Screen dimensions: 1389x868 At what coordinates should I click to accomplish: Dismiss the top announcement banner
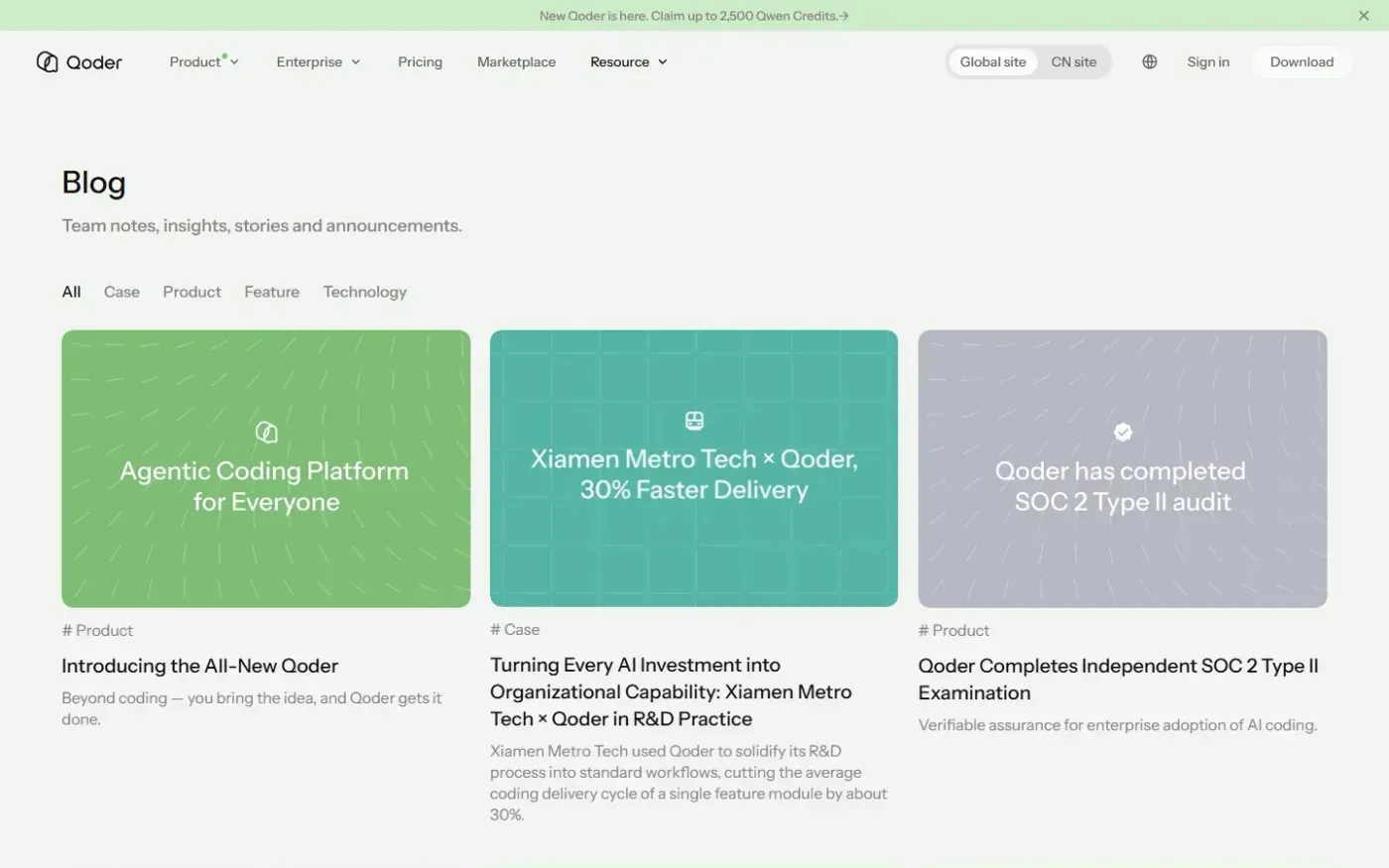point(1363,16)
